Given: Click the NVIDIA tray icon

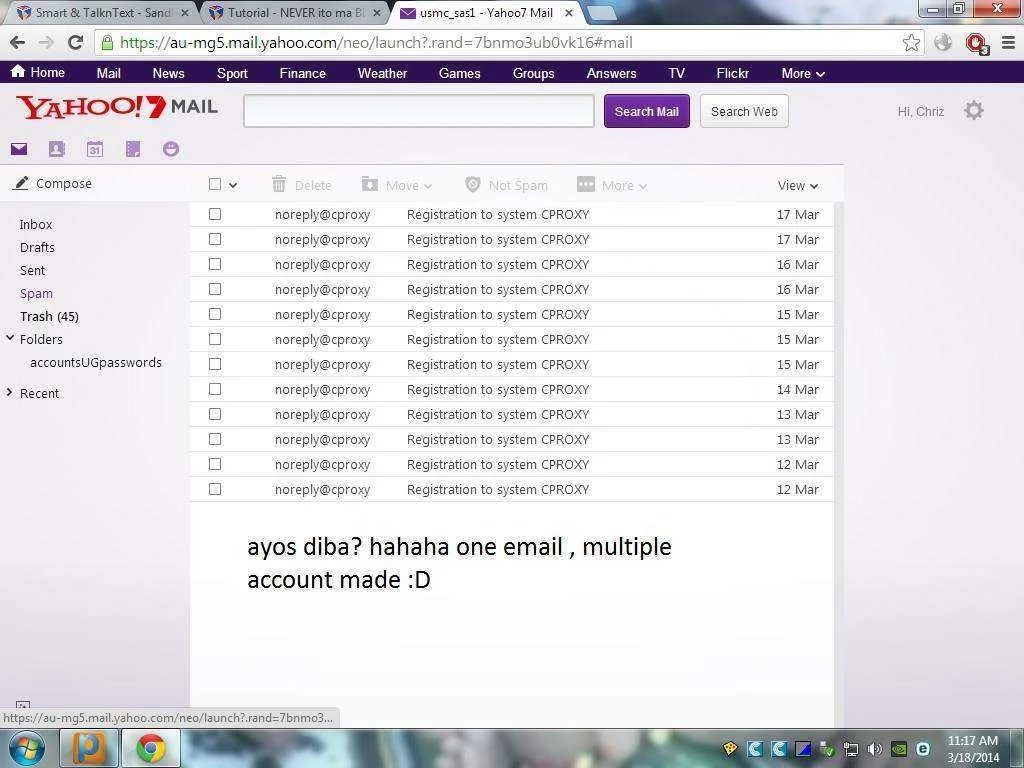Looking at the screenshot, I should tap(899, 749).
